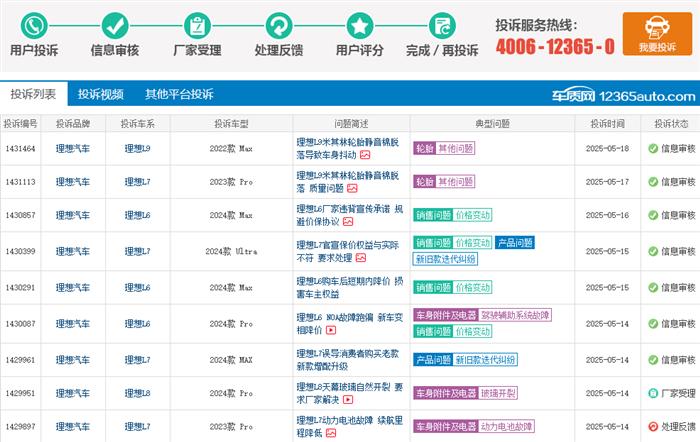This screenshot has width=700, height=442.
Task: Play video icon in complaint 1430087 summary
Action: [331, 330]
